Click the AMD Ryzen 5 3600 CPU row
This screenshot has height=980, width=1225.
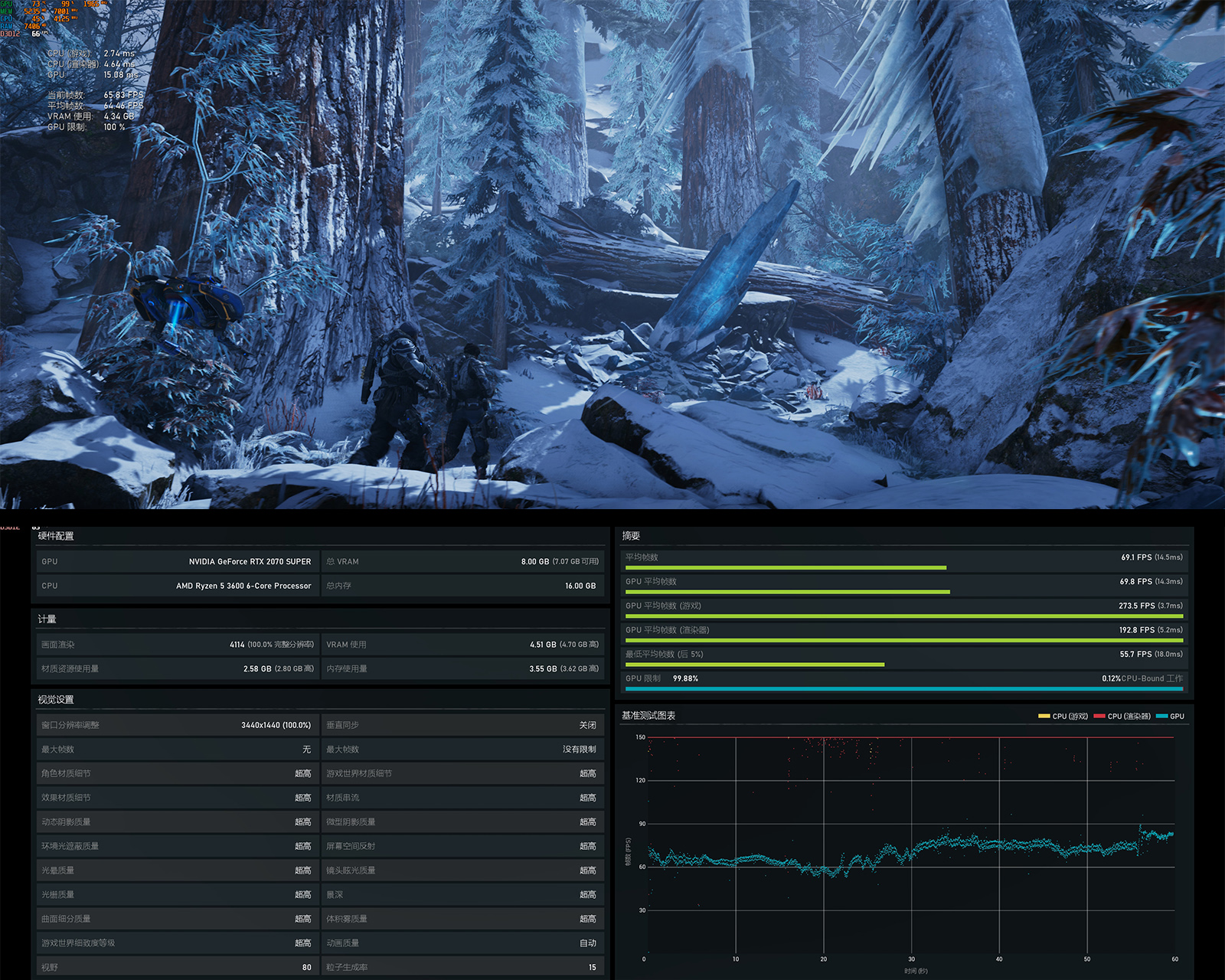[176, 586]
